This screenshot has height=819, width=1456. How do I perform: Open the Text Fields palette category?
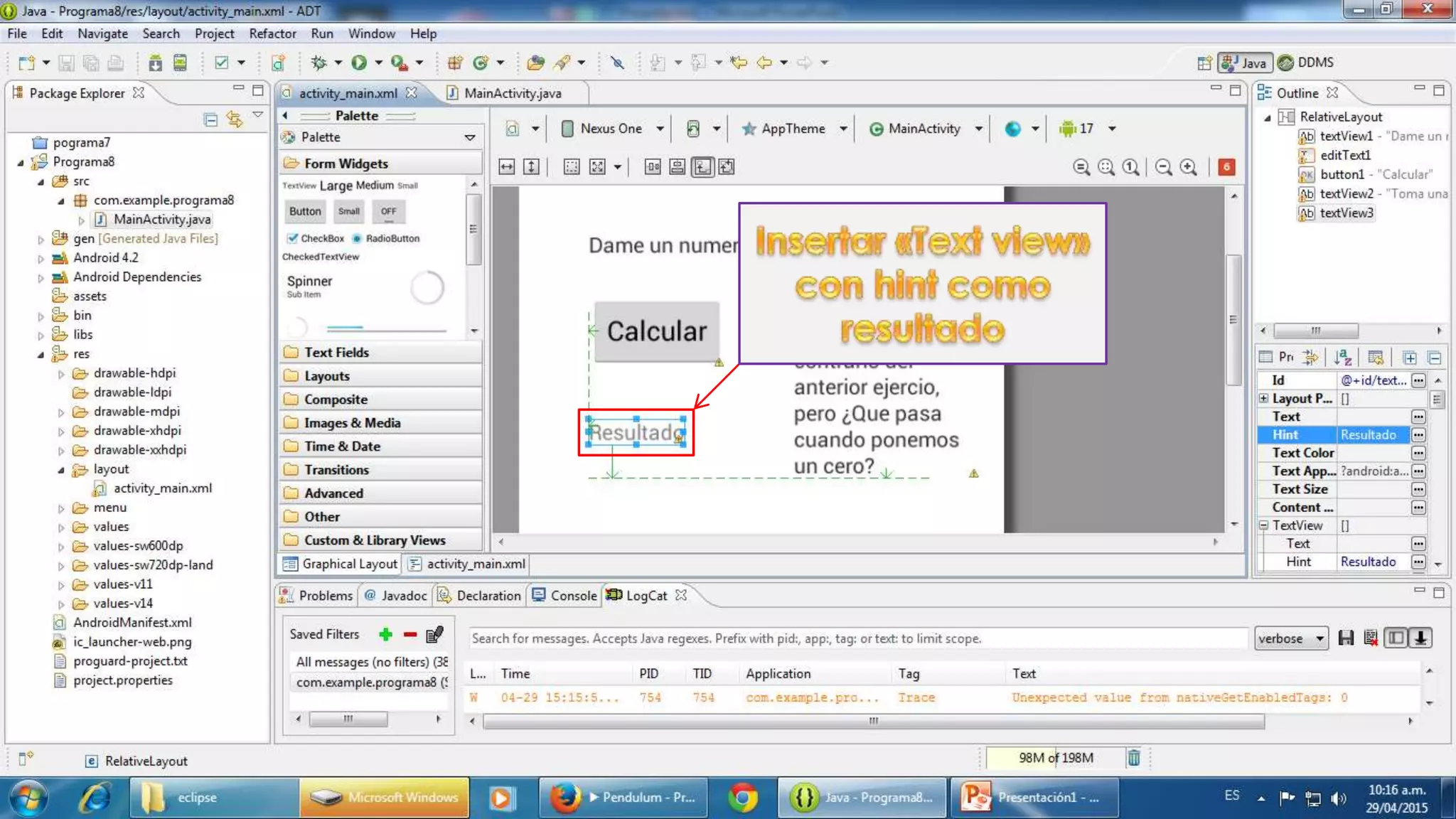pyautogui.click(x=336, y=352)
